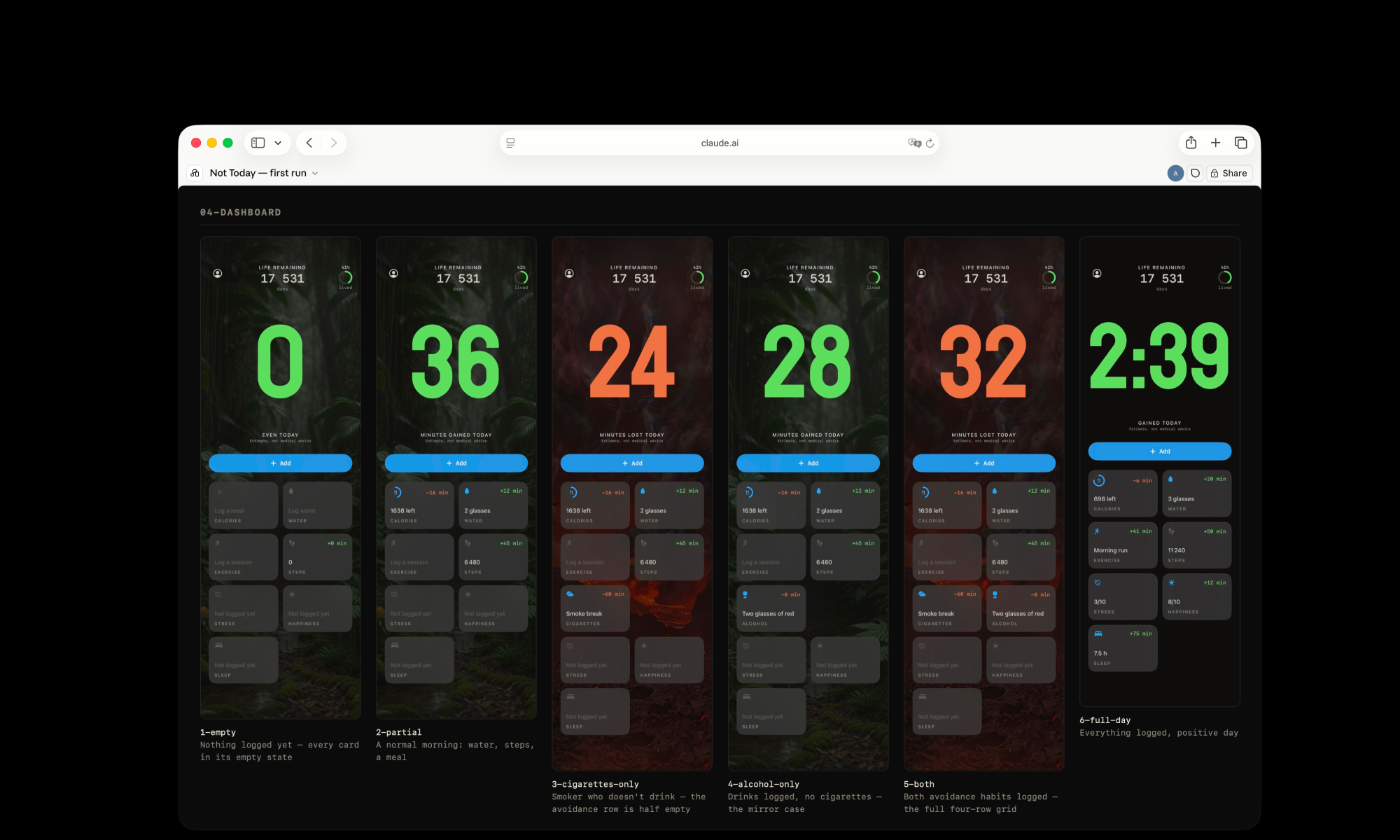Open the profile icon in the 1-empty mockup
Image resolution: width=1400 pixels, height=840 pixels.
point(218,274)
